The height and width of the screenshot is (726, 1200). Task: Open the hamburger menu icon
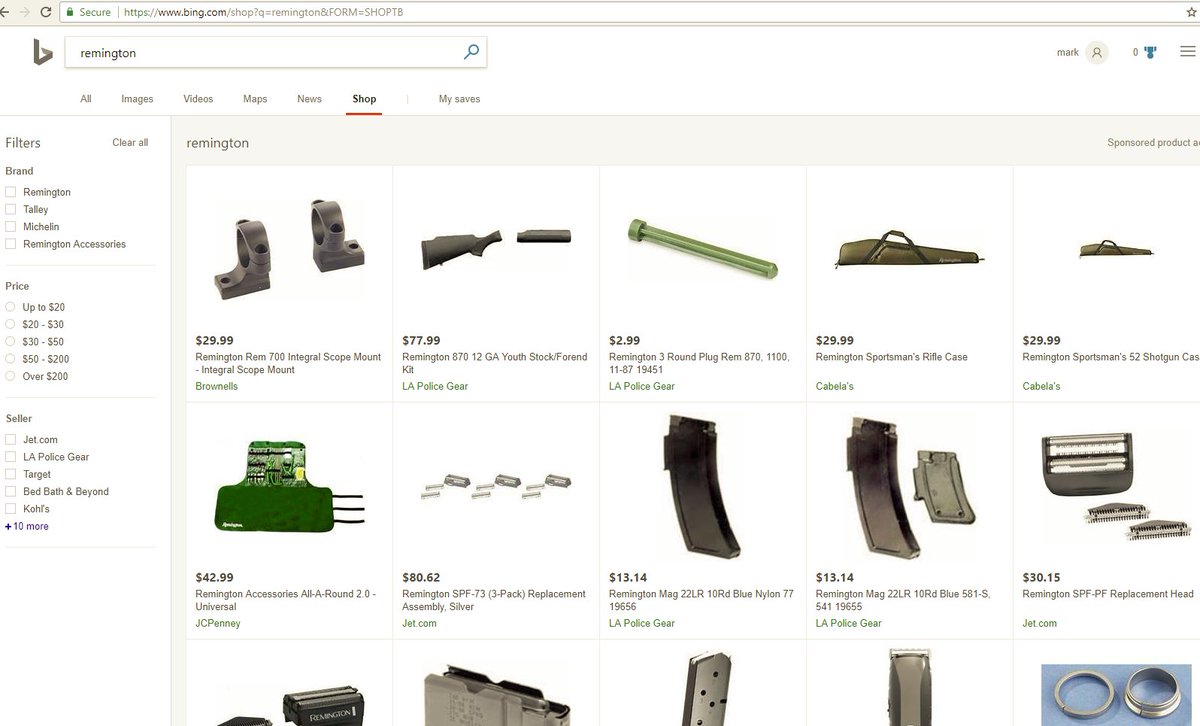[1187, 52]
